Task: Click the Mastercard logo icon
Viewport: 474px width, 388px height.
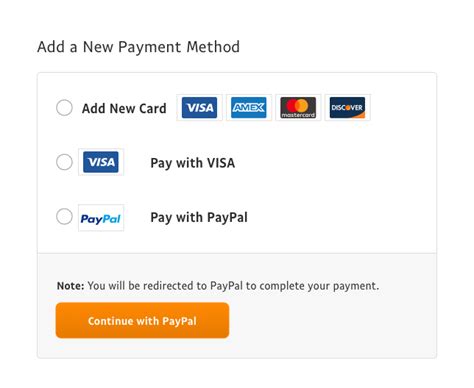Action: (x=298, y=107)
